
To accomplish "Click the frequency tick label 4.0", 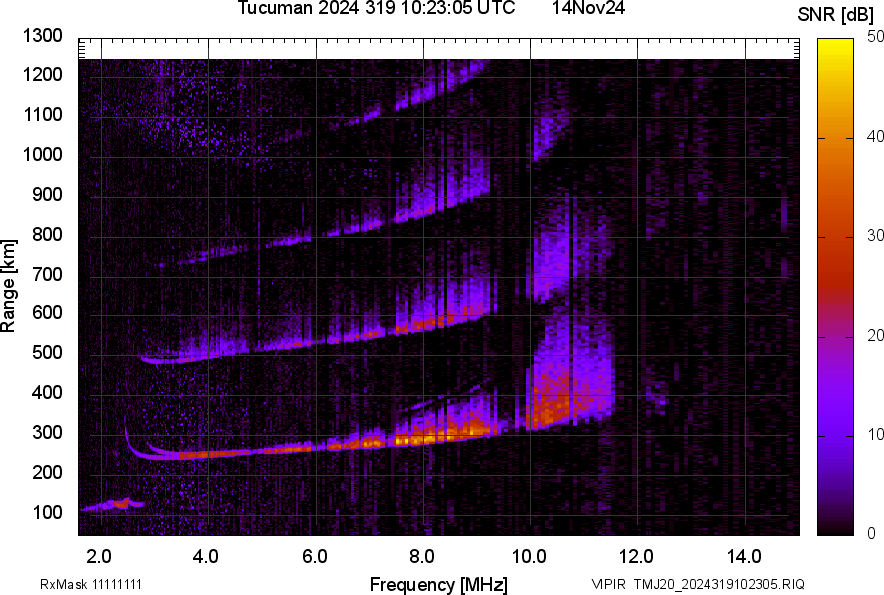I will (x=205, y=557).
